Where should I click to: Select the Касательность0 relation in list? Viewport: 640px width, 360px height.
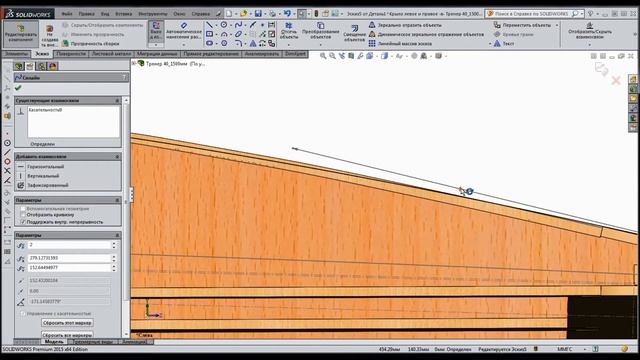pos(45,110)
